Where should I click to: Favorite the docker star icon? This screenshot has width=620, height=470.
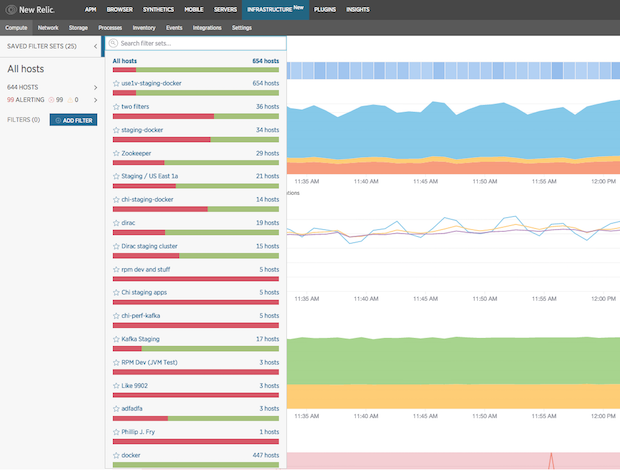tap(116, 455)
